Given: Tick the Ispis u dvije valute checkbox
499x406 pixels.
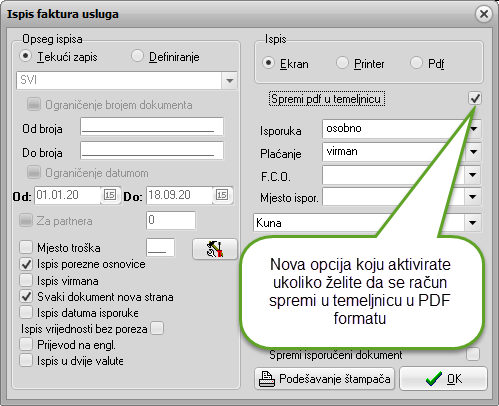Looking at the screenshot, I should pos(26,360).
